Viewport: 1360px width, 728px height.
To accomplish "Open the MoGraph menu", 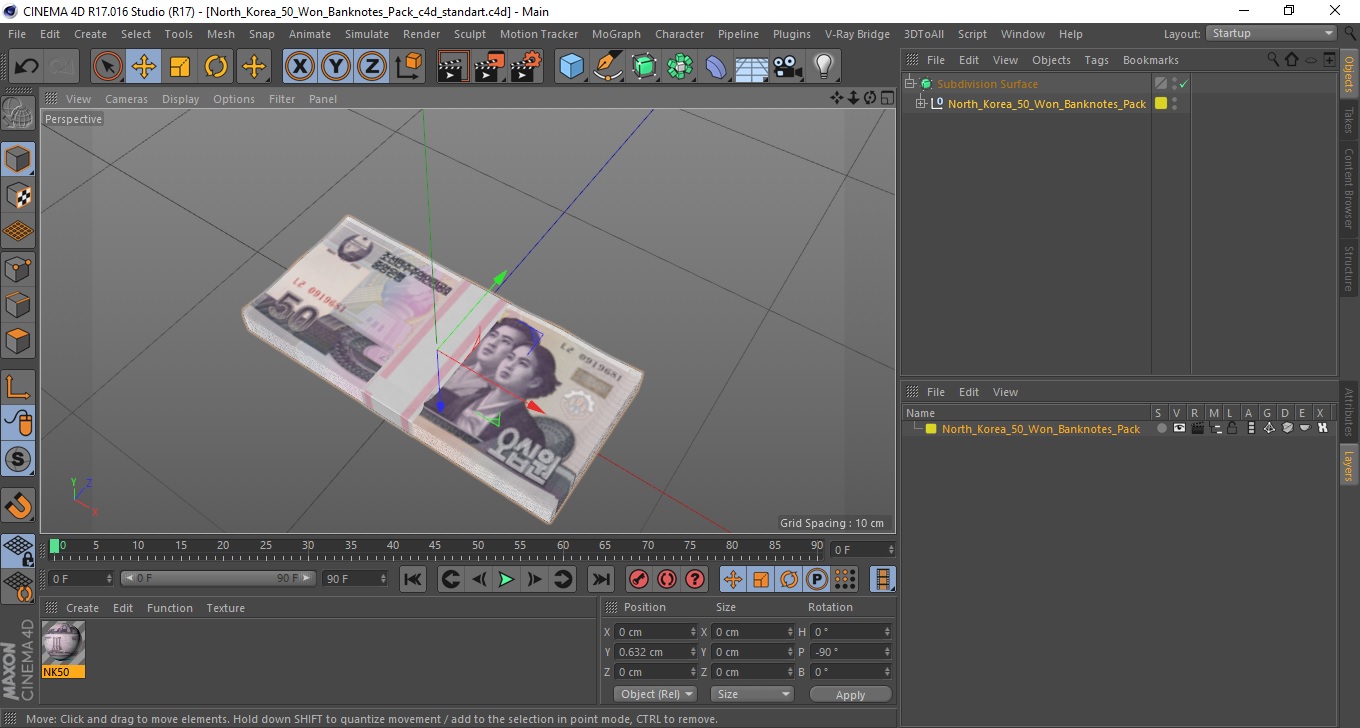I will point(616,34).
